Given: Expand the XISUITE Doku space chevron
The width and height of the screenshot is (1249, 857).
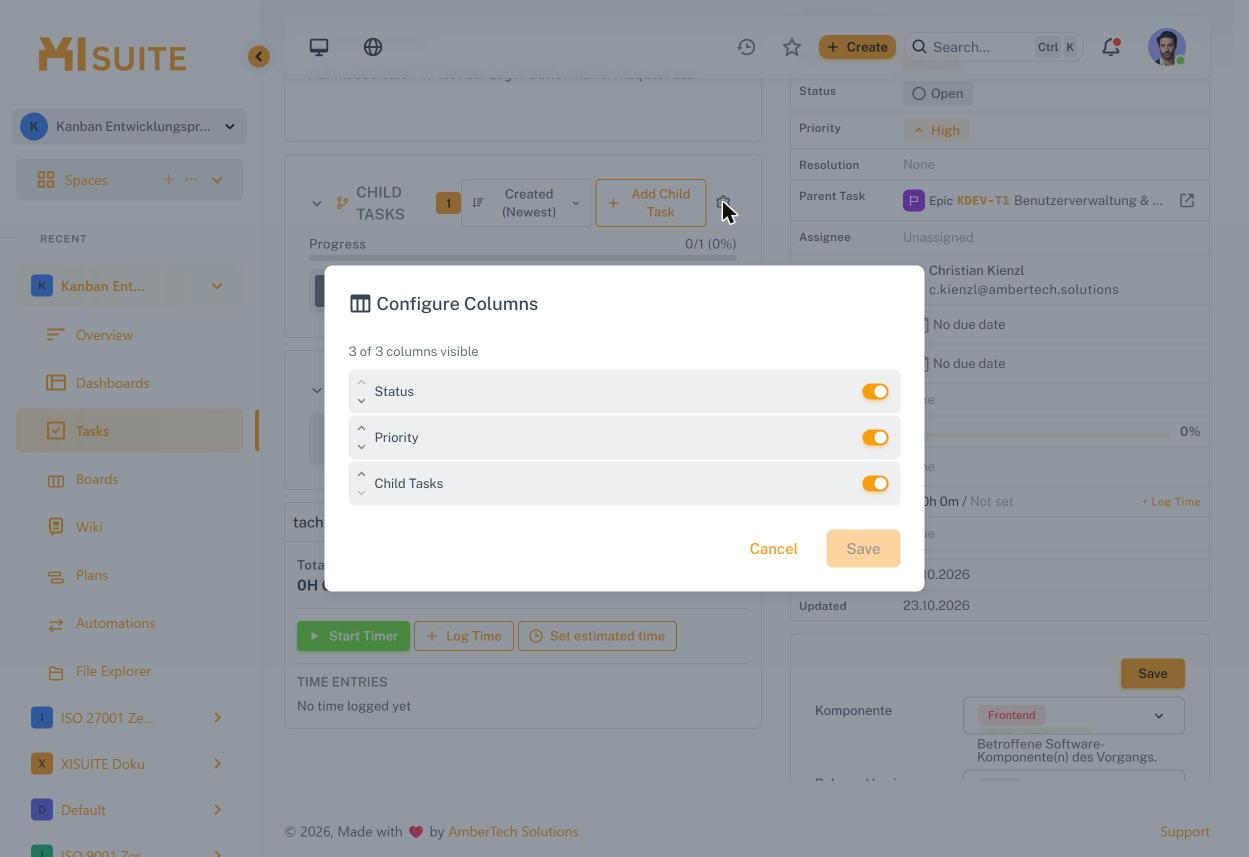Looking at the screenshot, I should click(217, 764).
